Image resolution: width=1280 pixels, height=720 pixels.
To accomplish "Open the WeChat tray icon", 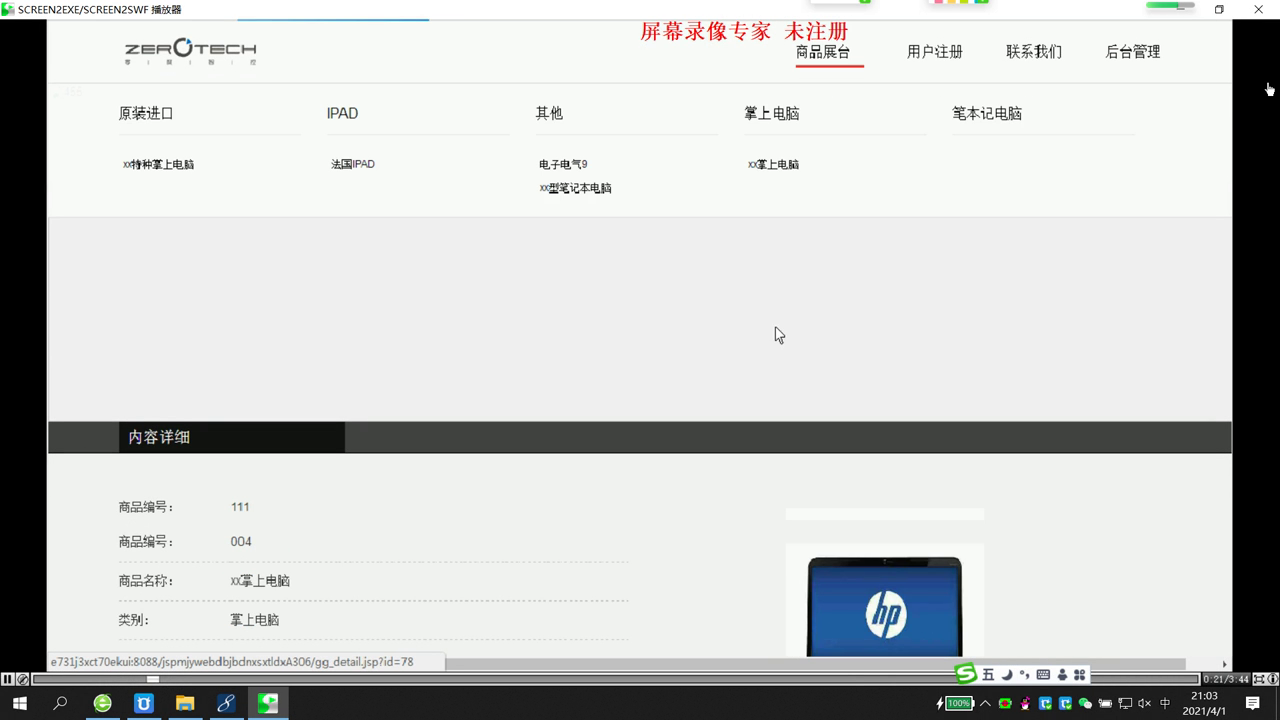I will (1085, 703).
